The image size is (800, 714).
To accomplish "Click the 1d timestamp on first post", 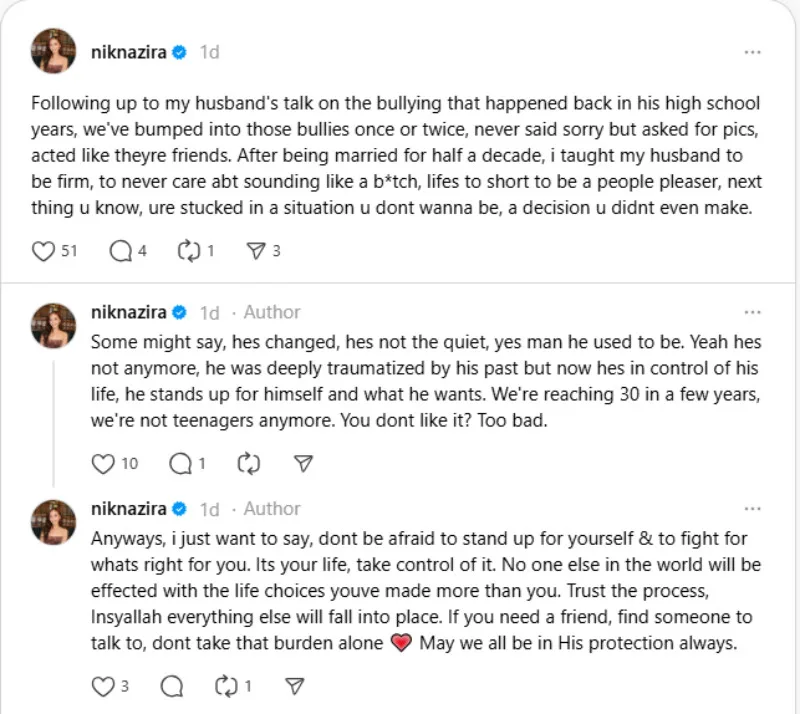I will 209,51.
